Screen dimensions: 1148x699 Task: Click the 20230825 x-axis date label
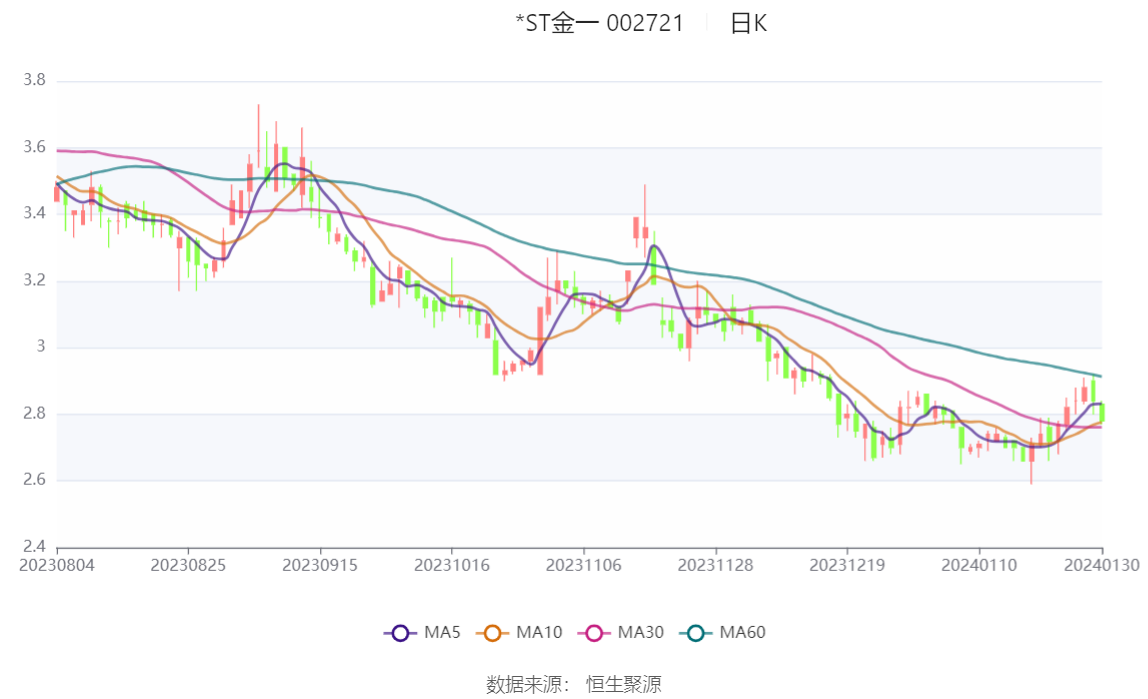tap(188, 565)
